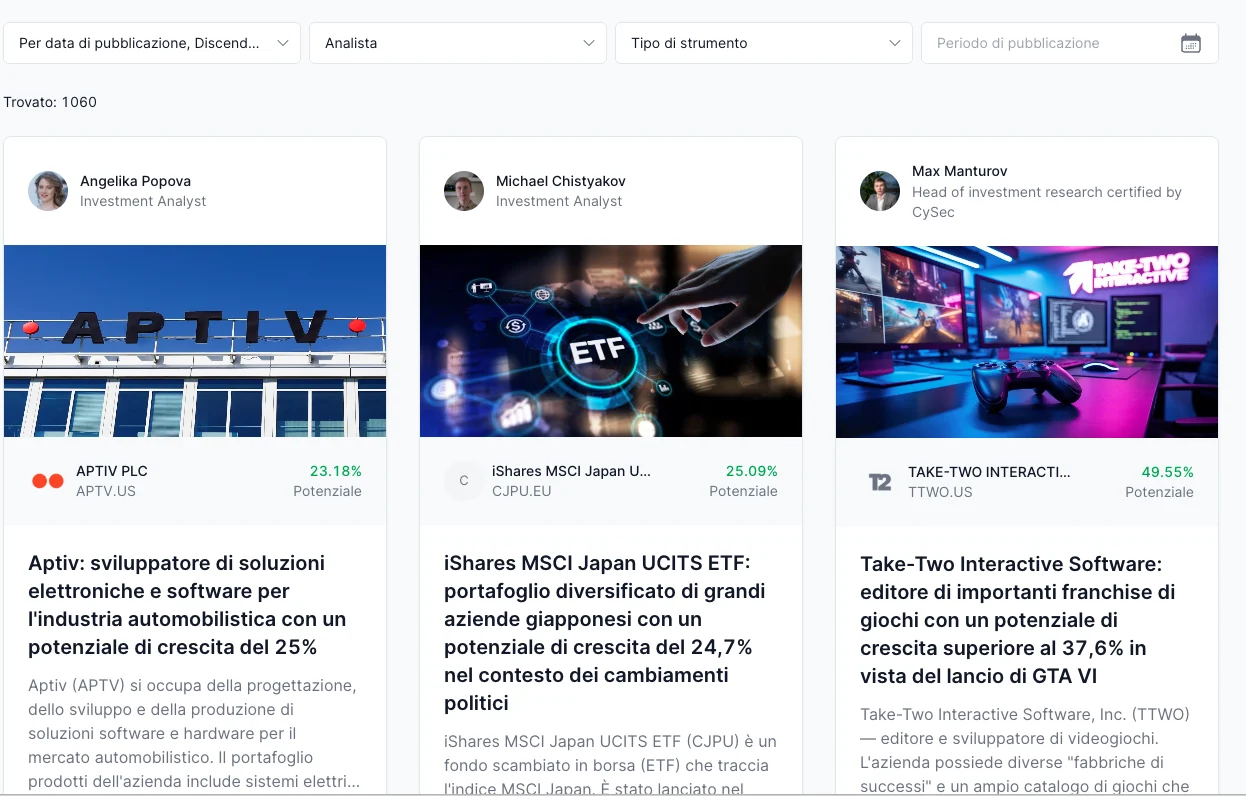Focus the 'Periodo di pubblicazione' date field
Viewport: 1246px width, 796px height.
click(x=1070, y=43)
